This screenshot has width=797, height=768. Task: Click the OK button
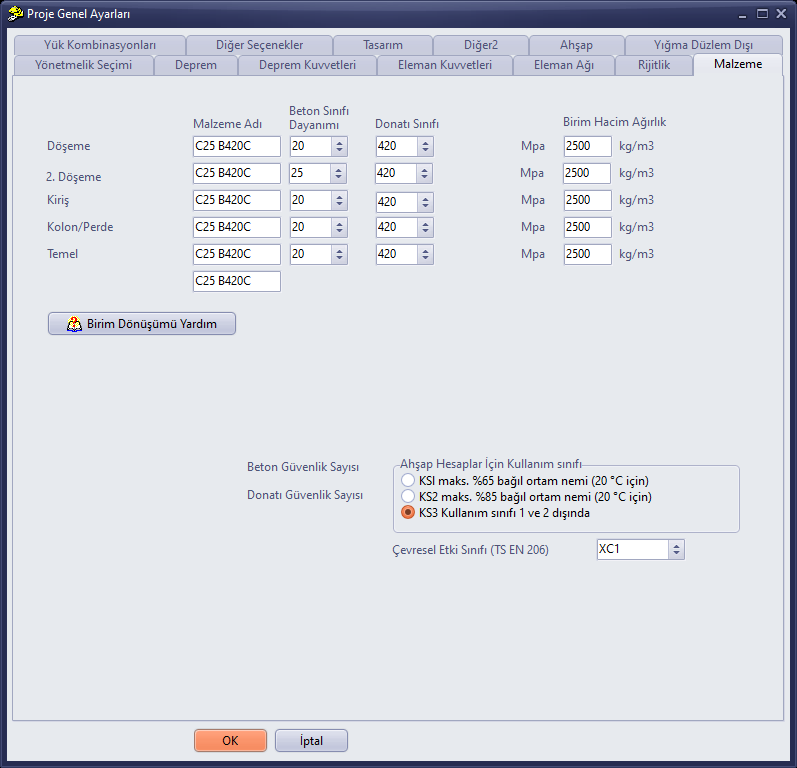(x=230, y=741)
